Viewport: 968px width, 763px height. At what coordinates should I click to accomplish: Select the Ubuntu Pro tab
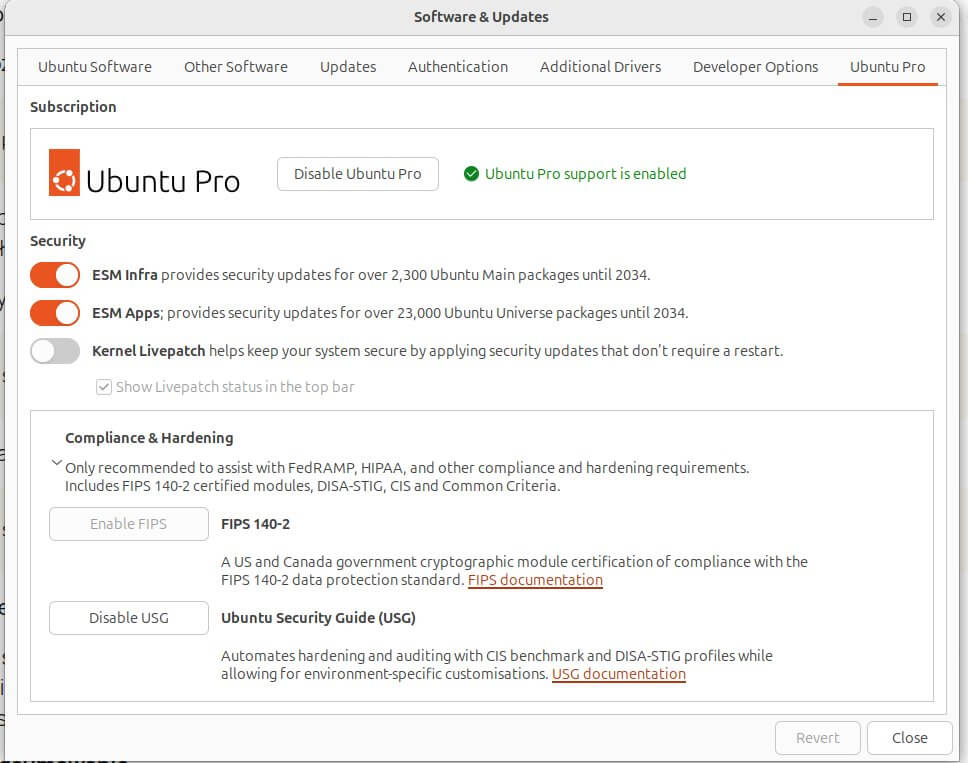(887, 67)
